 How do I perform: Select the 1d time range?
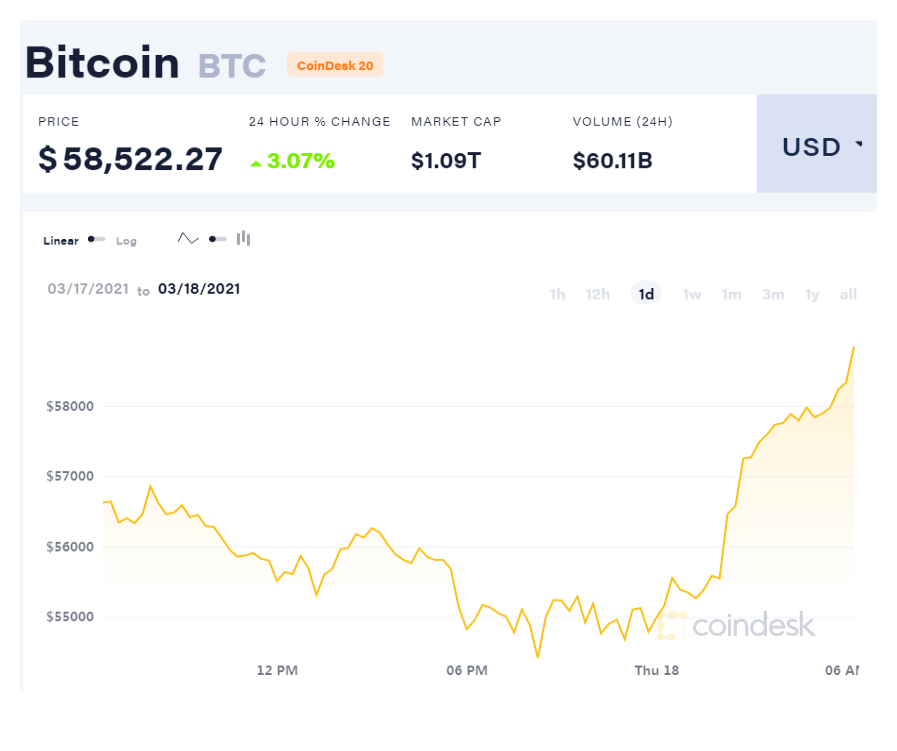click(x=646, y=293)
